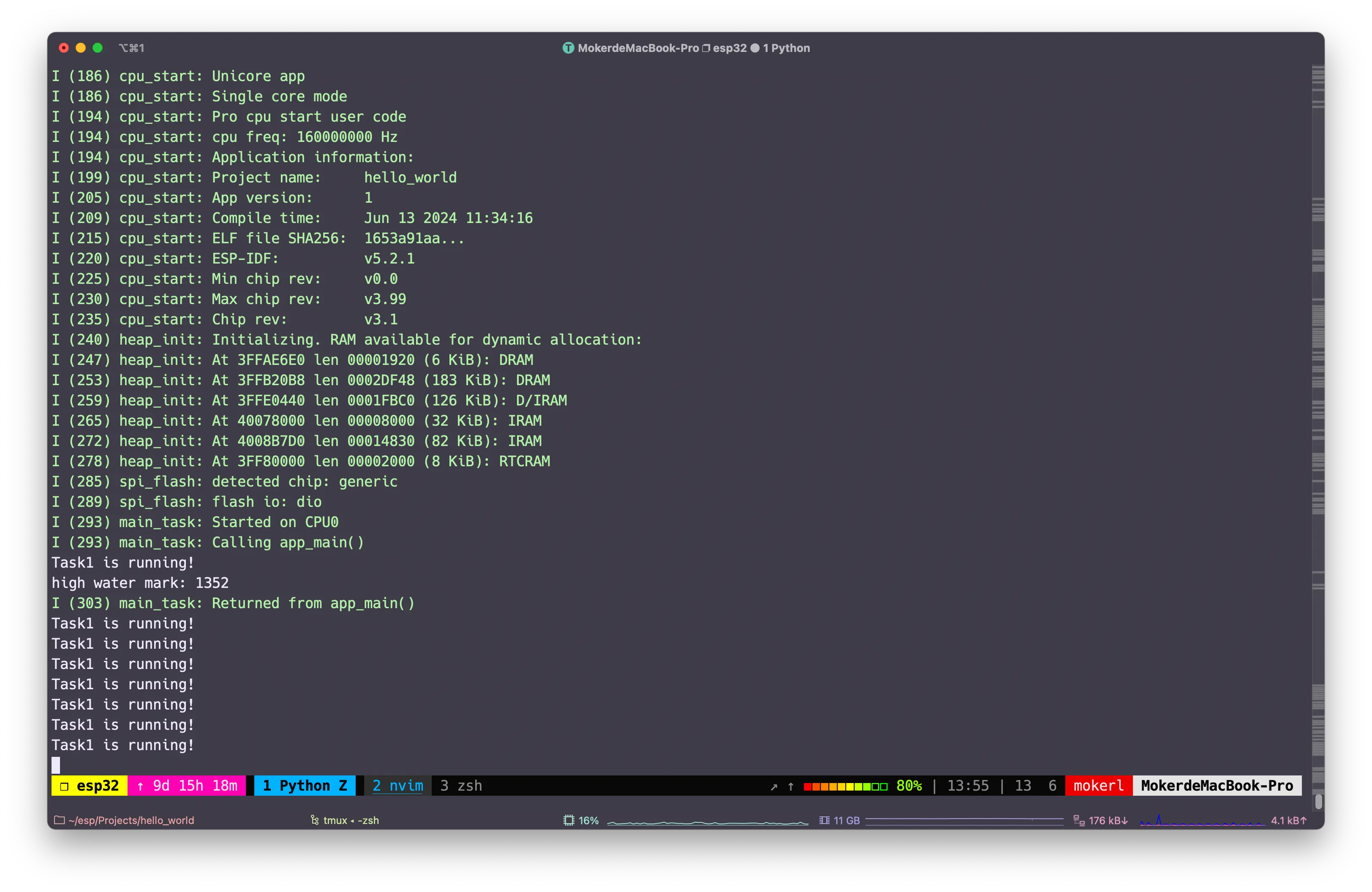Viewport: 1372px width, 892px height.
Task: Click the red mokerl user segment
Action: pyautogui.click(x=1098, y=786)
